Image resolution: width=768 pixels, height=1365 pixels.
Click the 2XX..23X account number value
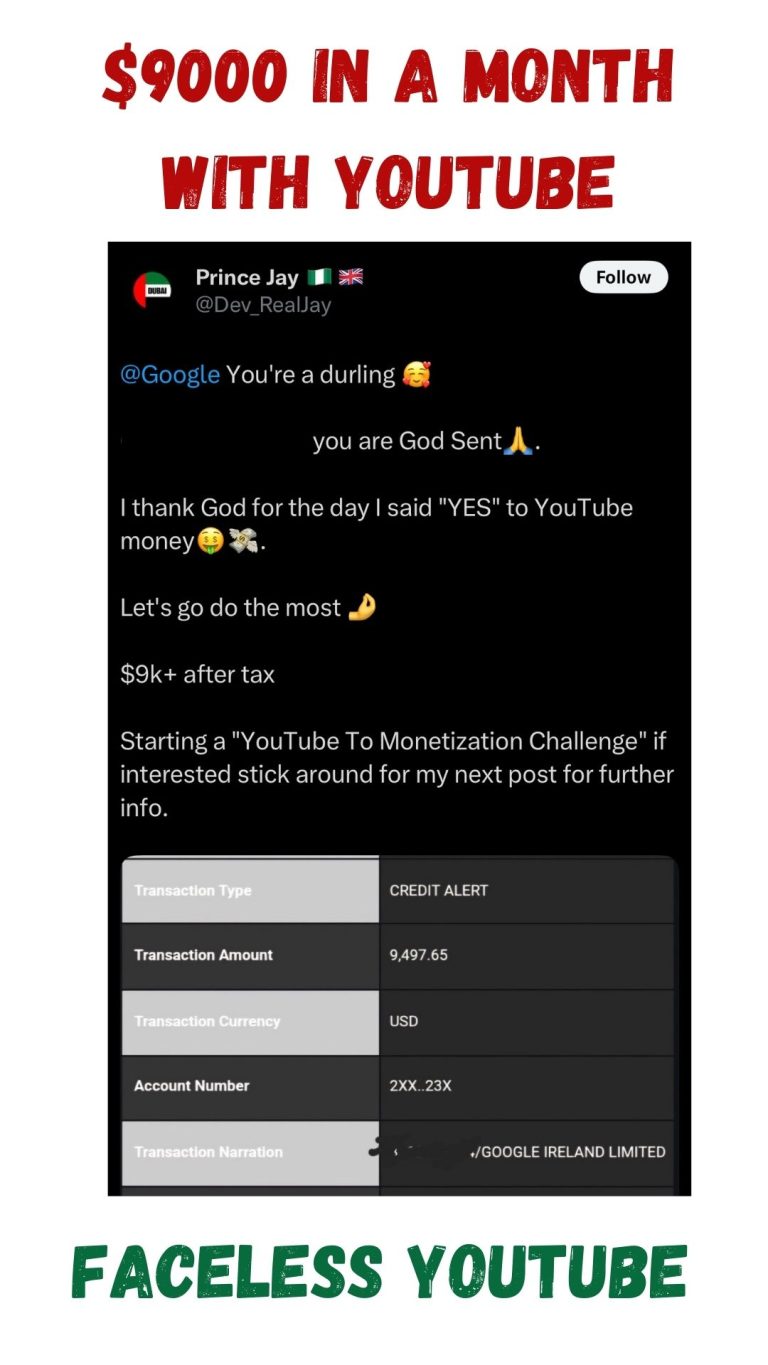(420, 1086)
